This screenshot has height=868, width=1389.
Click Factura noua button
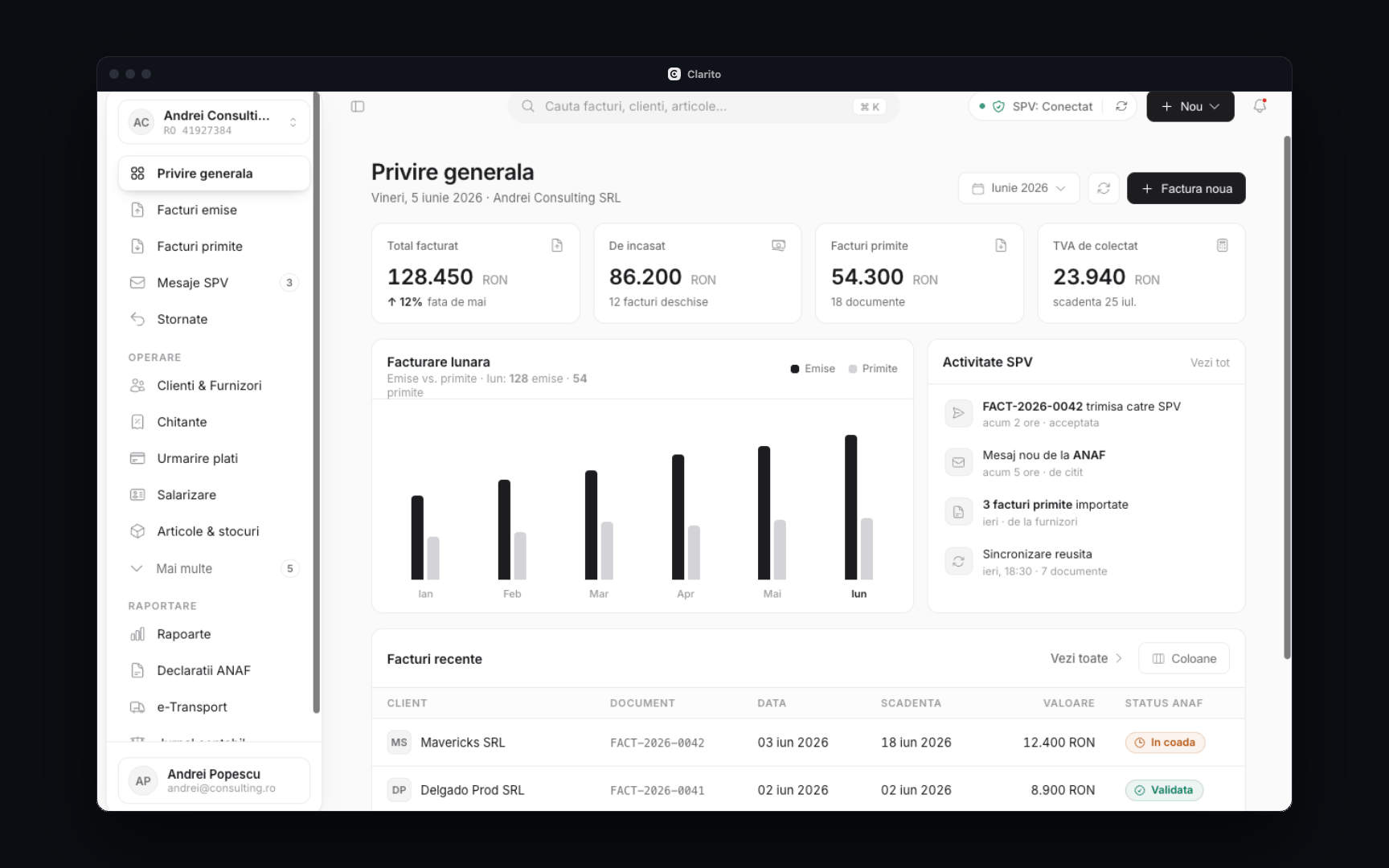[1186, 188]
